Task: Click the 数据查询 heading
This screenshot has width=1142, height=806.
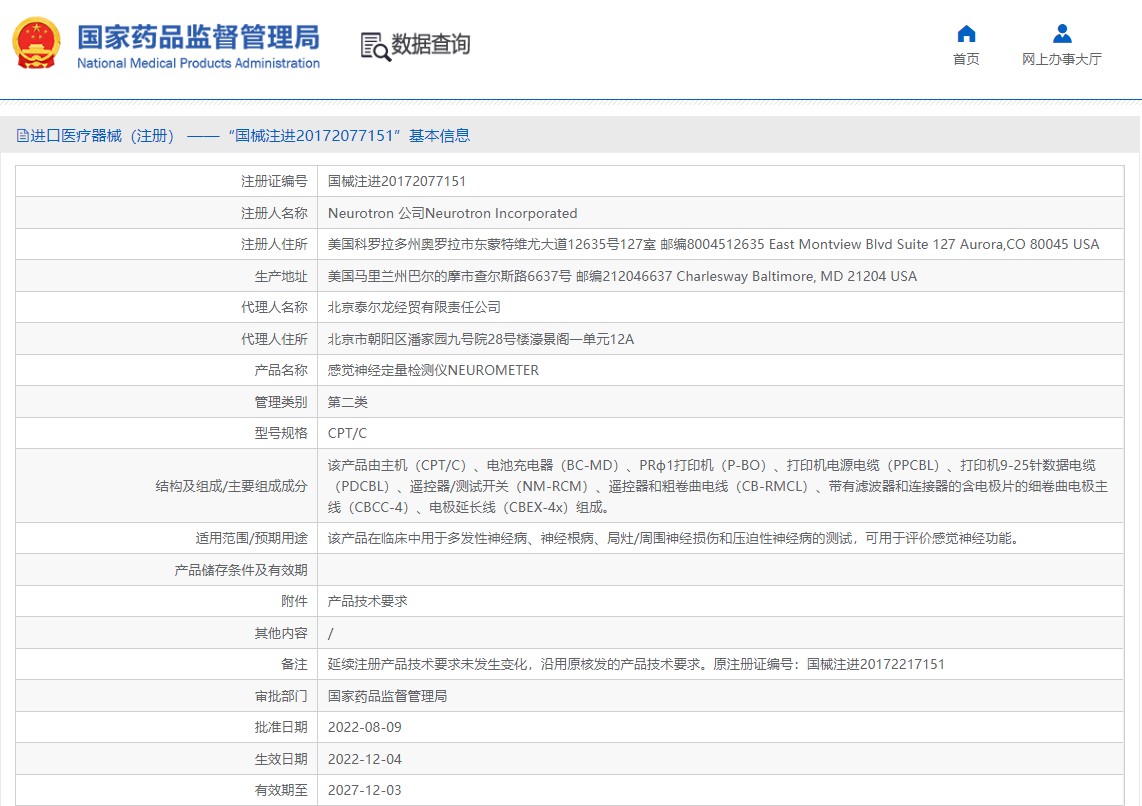Action: [x=430, y=44]
